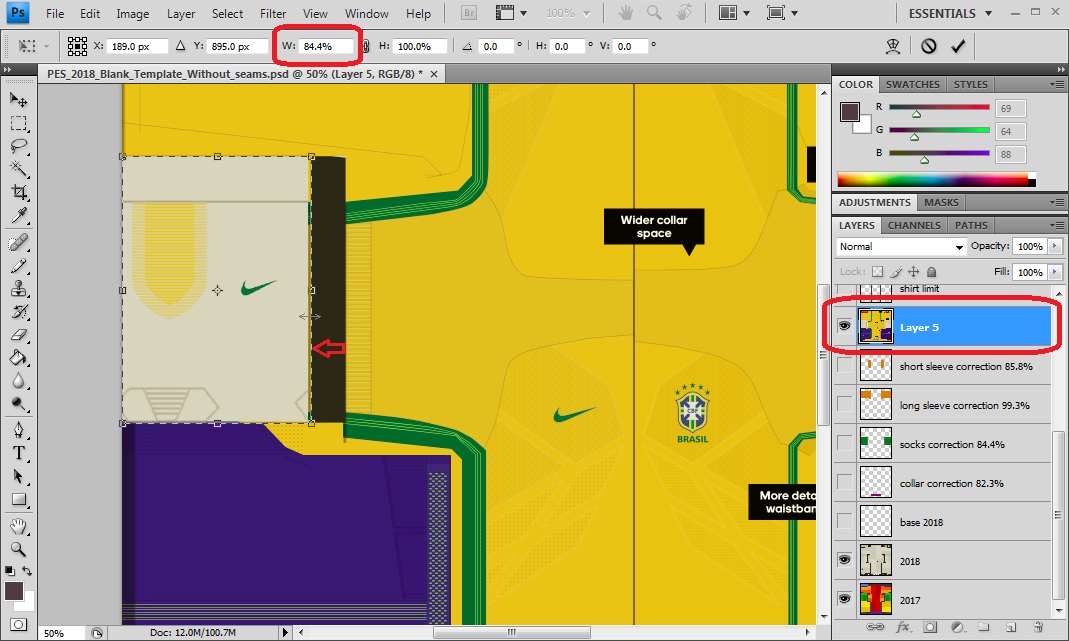The height and width of the screenshot is (641, 1069).
Task: Open the File menu
Action: point(55,14)
